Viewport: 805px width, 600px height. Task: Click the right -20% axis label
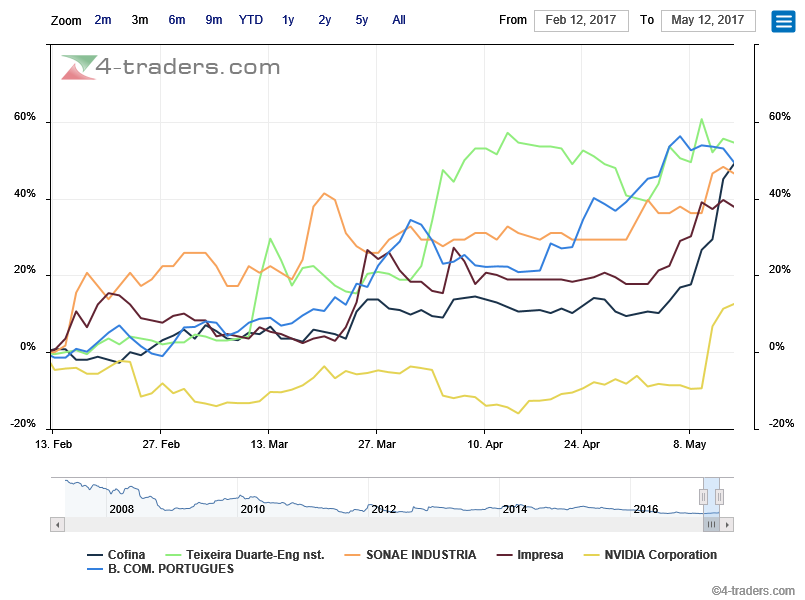point(781,423)
